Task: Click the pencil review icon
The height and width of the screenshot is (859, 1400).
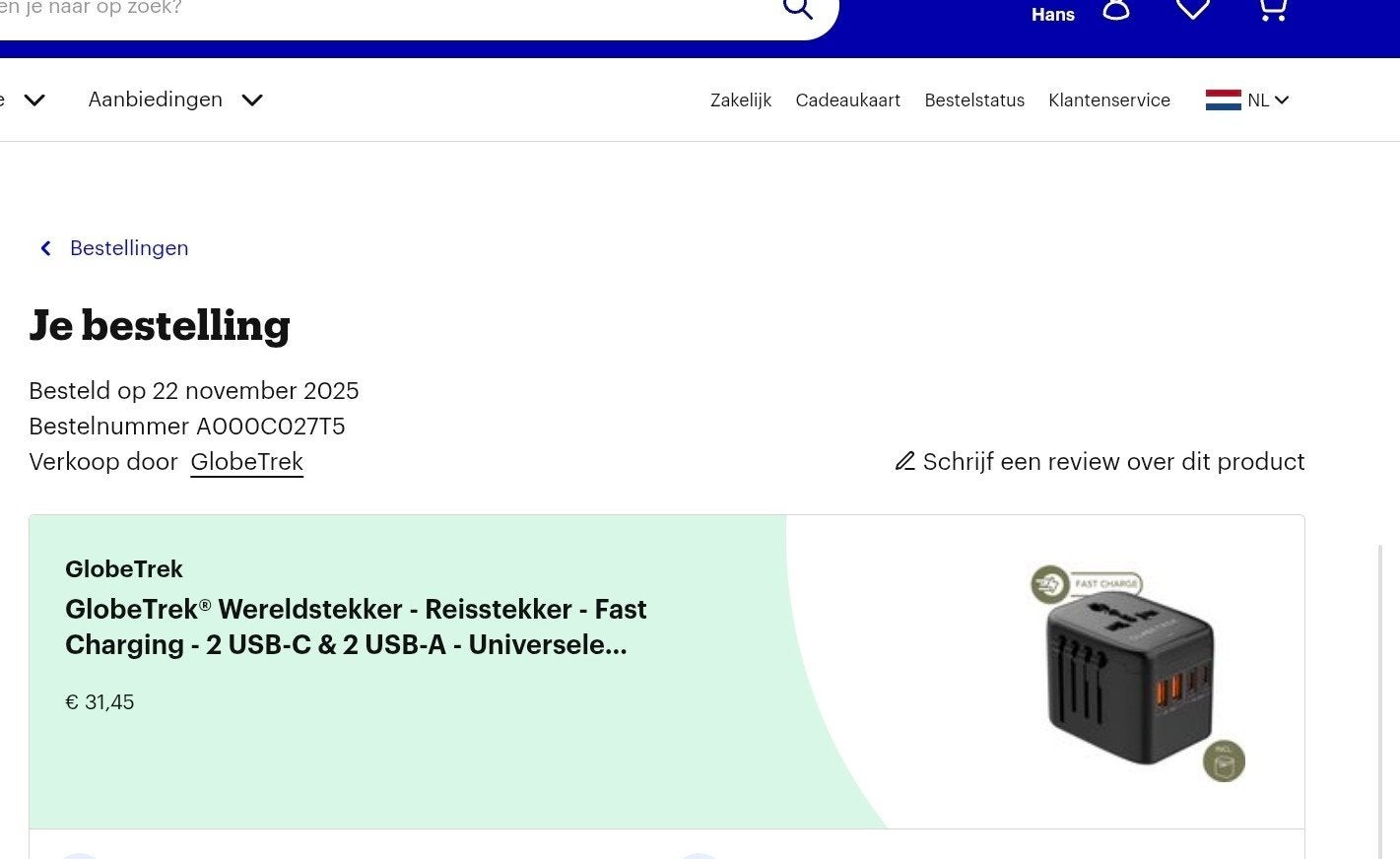Action: click(x=904, y=461)
